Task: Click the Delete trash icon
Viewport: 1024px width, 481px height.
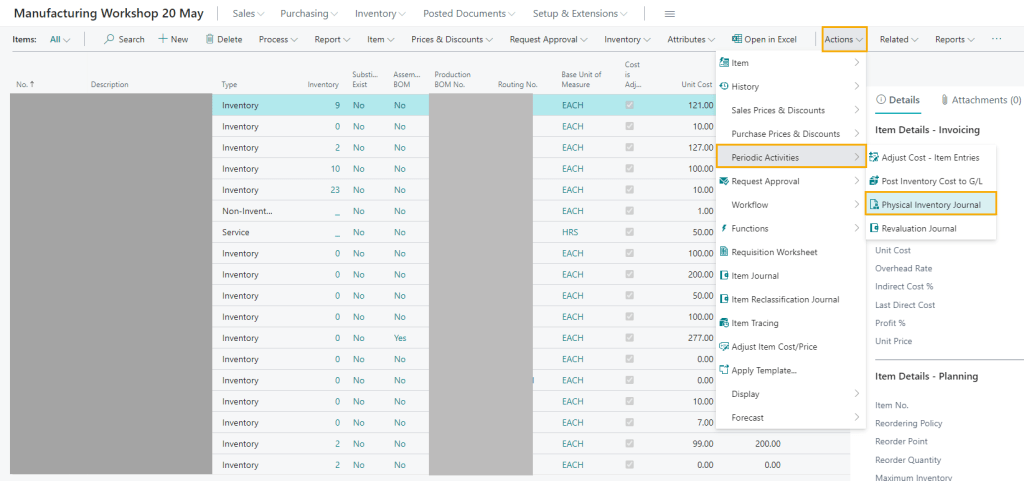Action: pos(210,39)
